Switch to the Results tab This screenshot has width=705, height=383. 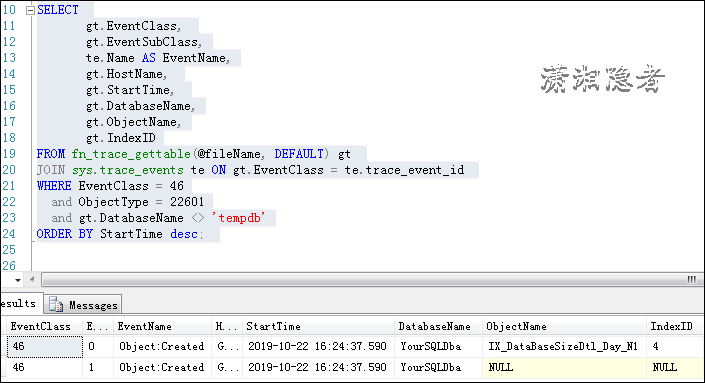click(21, 303)
